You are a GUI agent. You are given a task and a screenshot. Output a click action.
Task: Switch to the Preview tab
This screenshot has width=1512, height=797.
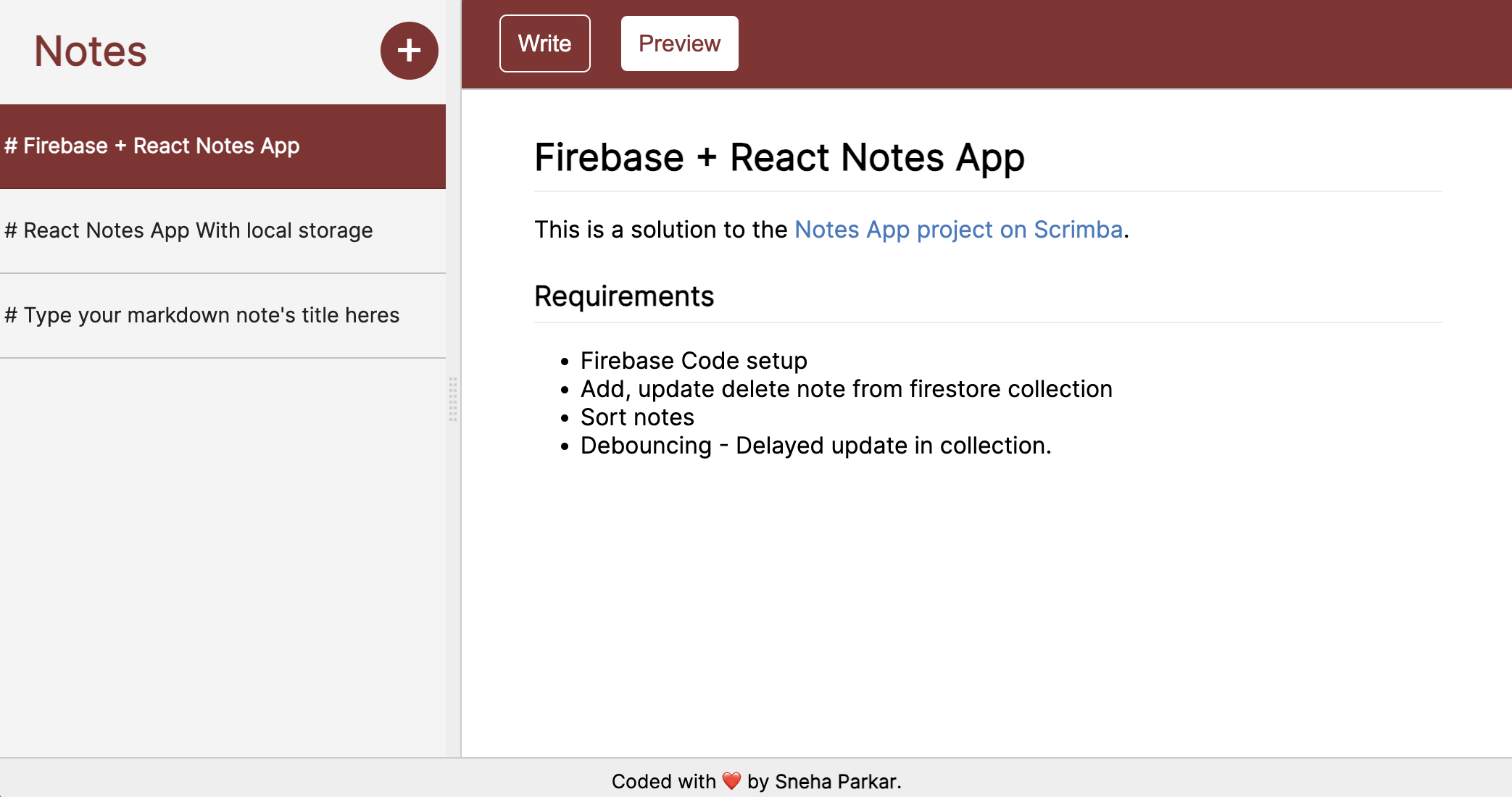pyautogui.click(x=679, y=43)
